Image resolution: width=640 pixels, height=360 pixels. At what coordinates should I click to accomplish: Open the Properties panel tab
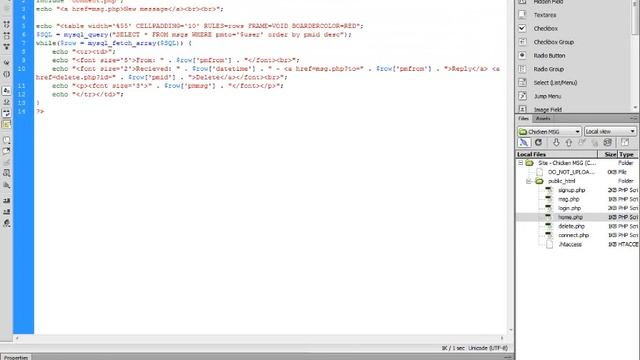(16, 357)
